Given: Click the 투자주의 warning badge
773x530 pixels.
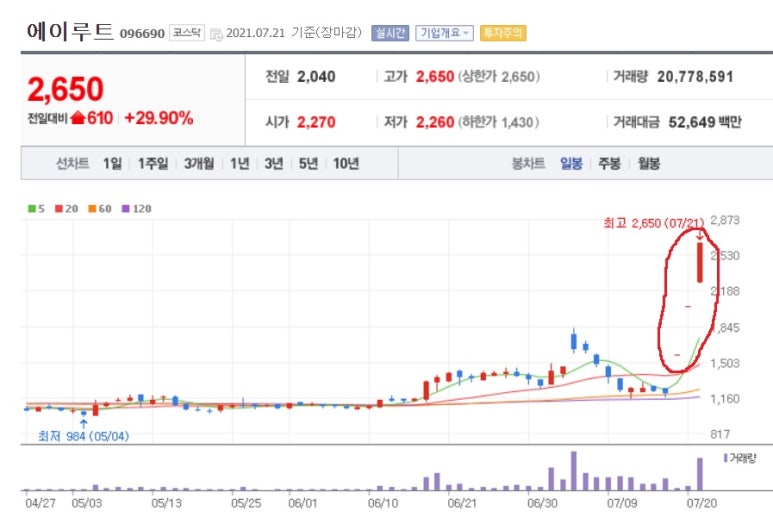Looking at the screenshot, I should pos(503,33).
